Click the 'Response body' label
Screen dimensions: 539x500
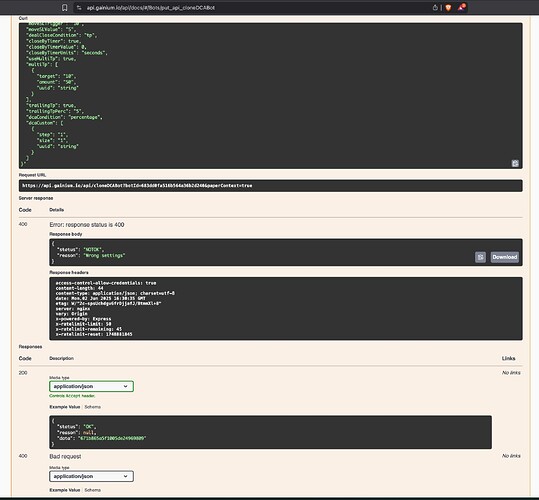click(66, 234)
